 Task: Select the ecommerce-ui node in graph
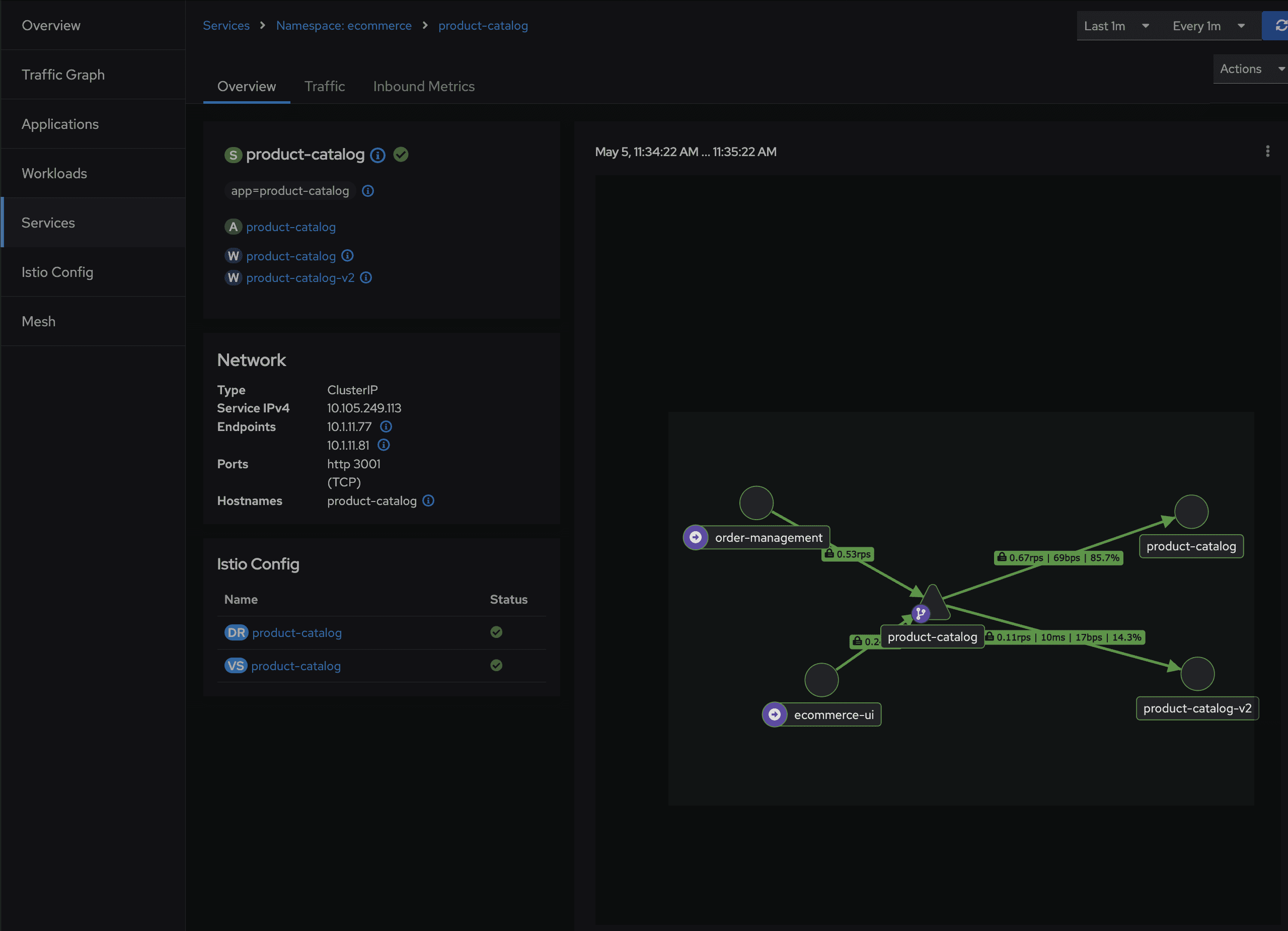pos(821,679)
